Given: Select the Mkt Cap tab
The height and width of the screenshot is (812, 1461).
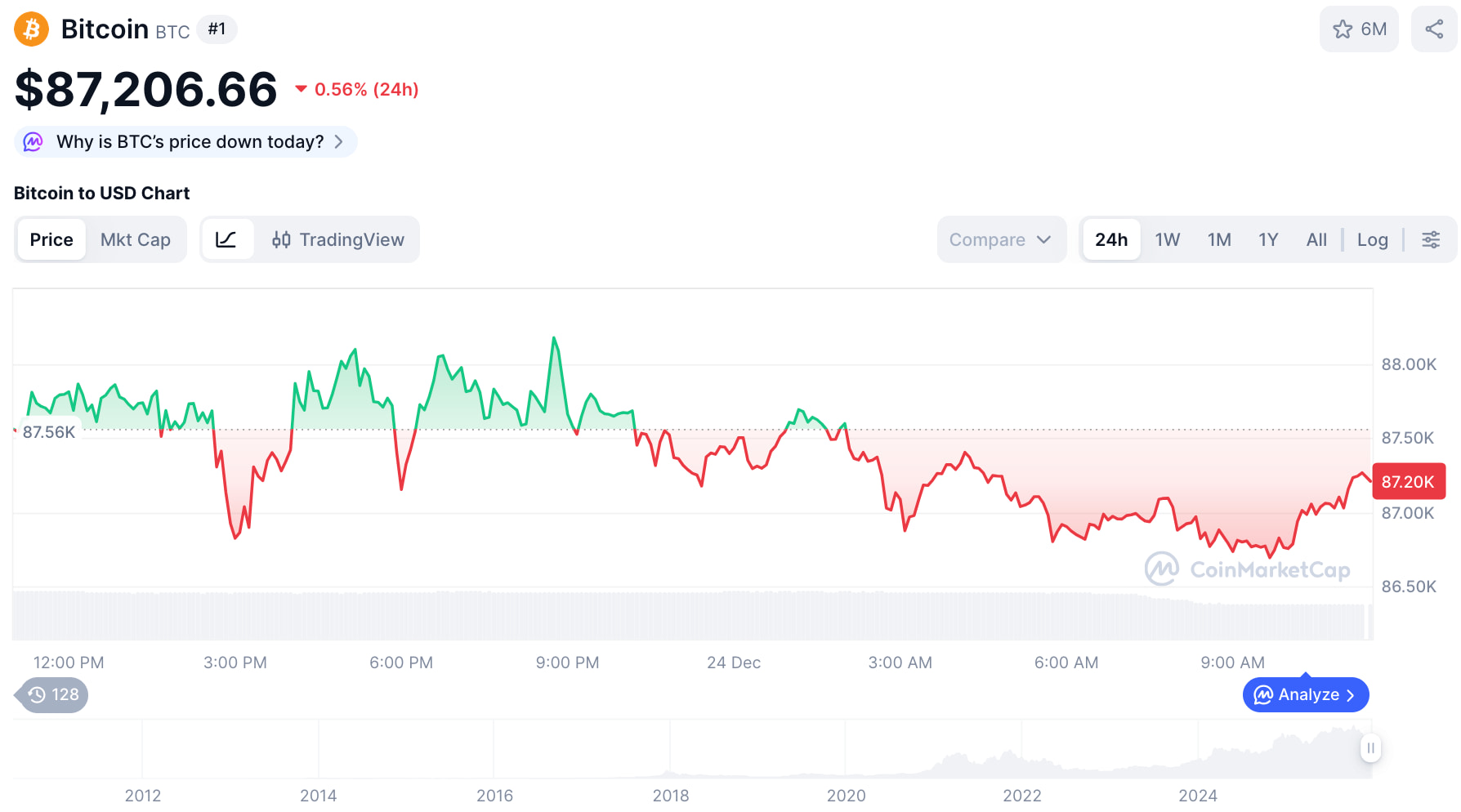Looking at the screenshot, I should tap(136, 239).
